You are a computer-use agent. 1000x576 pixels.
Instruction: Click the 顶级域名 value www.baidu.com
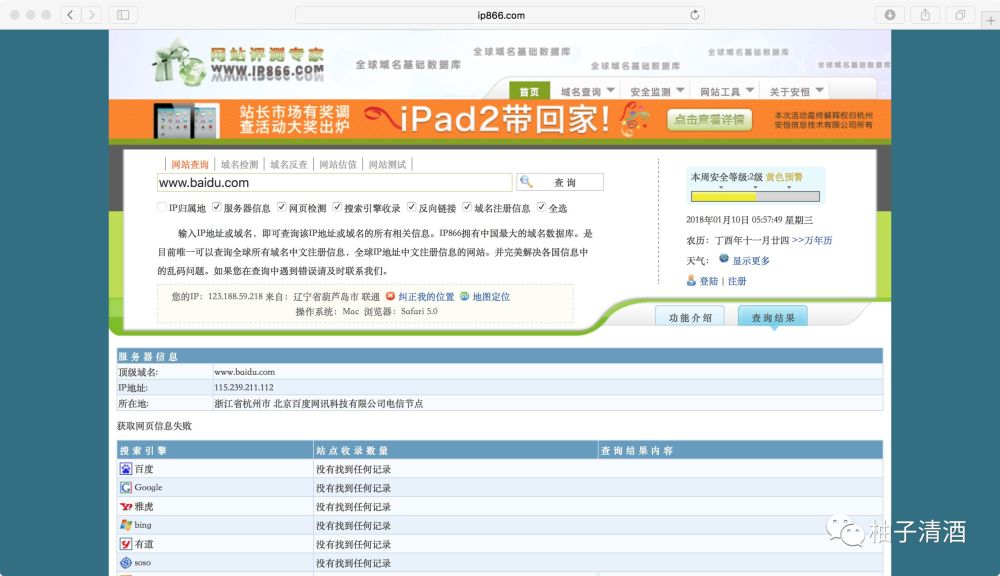point(244,372)
